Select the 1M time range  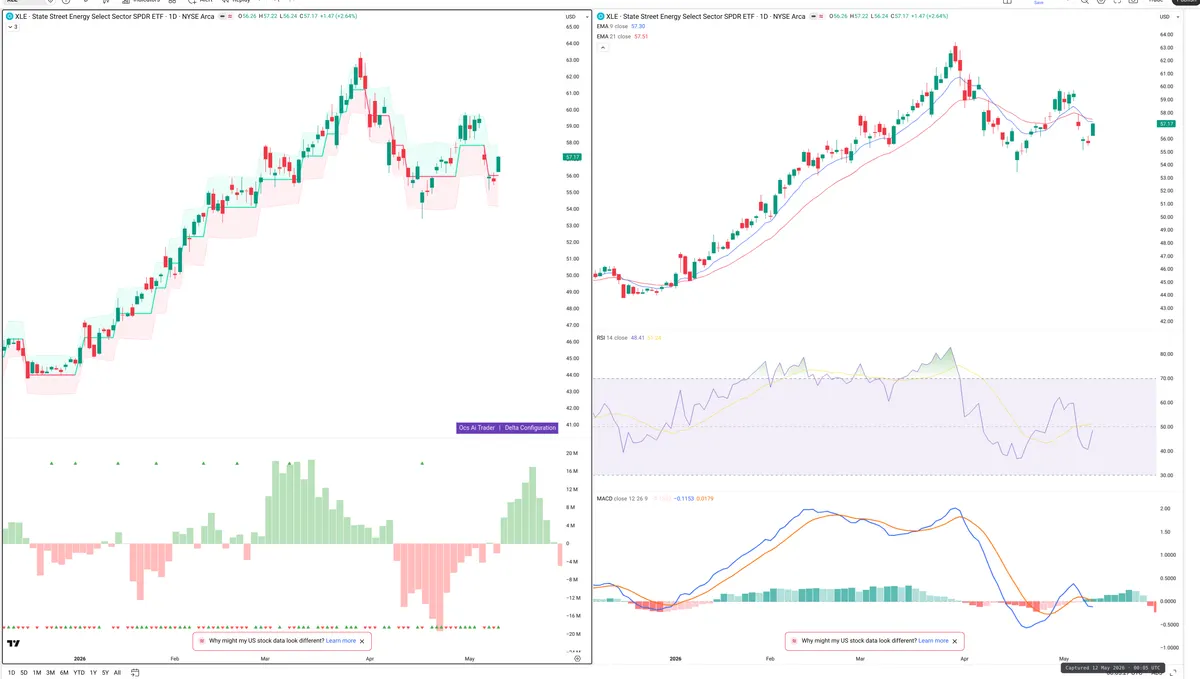point(37,673)
